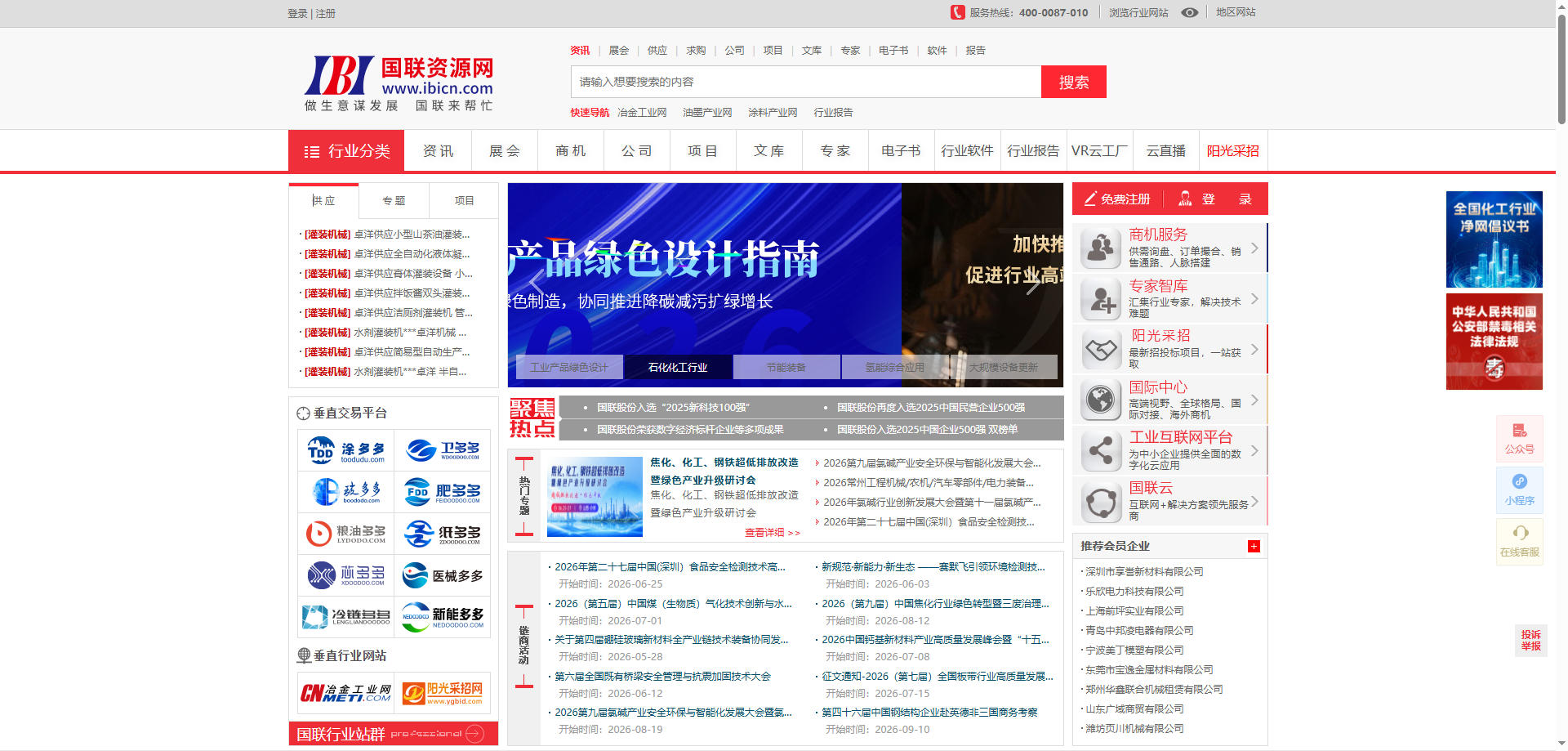Open the 新能多多 platform logo
This screenshot has height=751, width=1568.
[443, 618]
